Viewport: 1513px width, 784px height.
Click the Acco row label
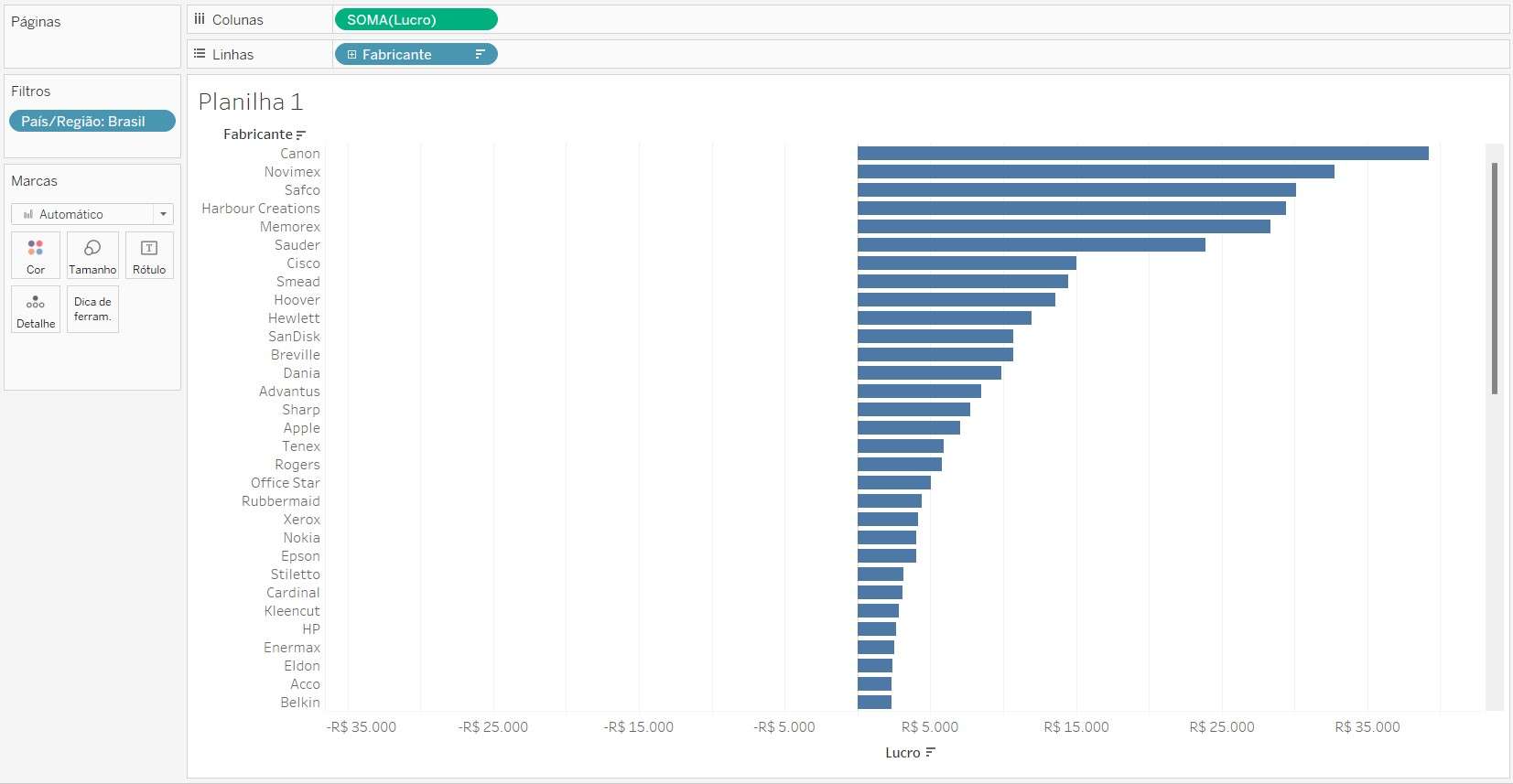pos(305,684)
